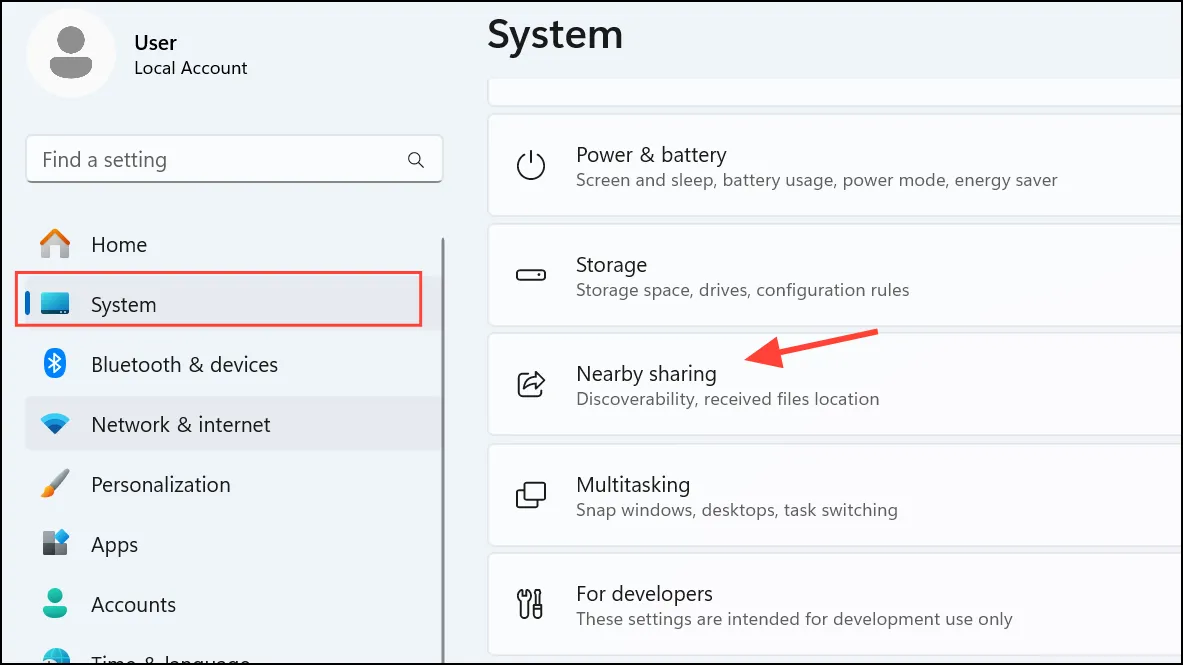Open Multitasking settings
The width and height of the screenshot is (1183, 665).
click(835, 495)
